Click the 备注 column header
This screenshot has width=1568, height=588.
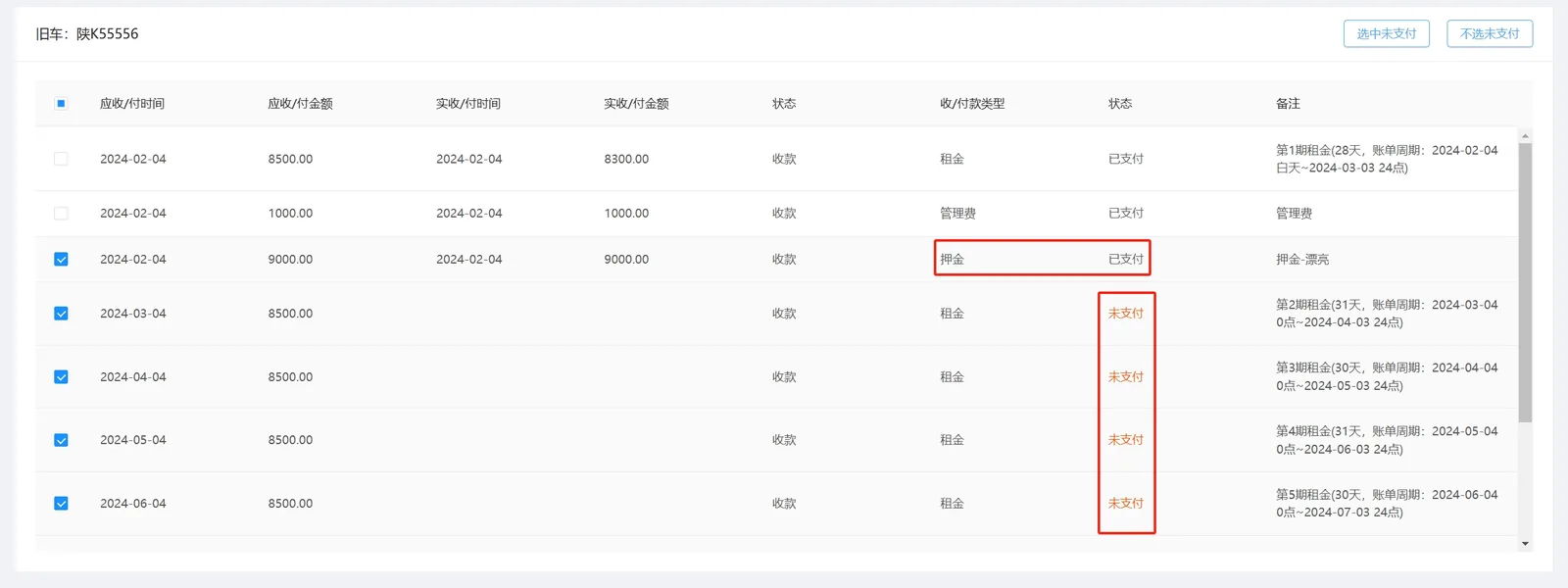tap(1288, 104)
